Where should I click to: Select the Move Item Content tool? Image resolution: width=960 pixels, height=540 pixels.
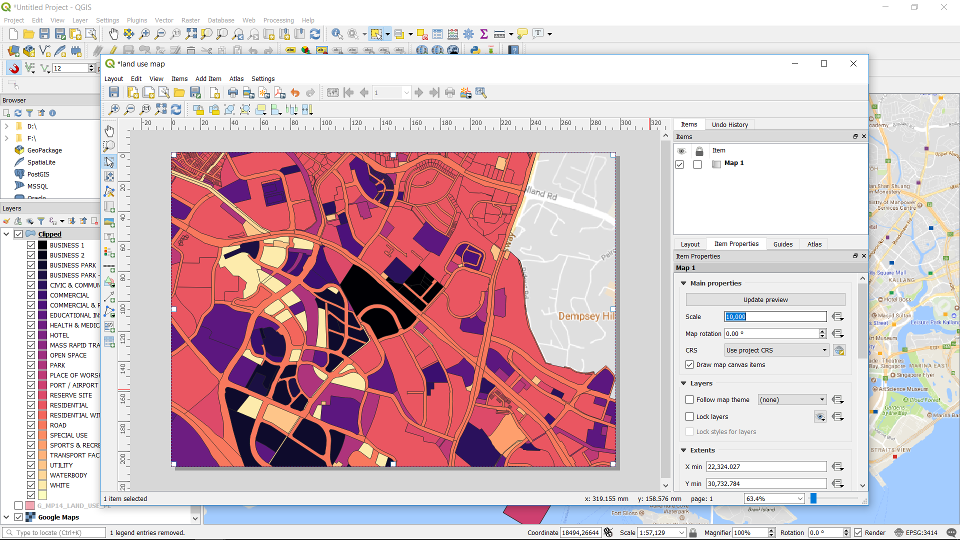pyautogui.click(x=109, y=176)
